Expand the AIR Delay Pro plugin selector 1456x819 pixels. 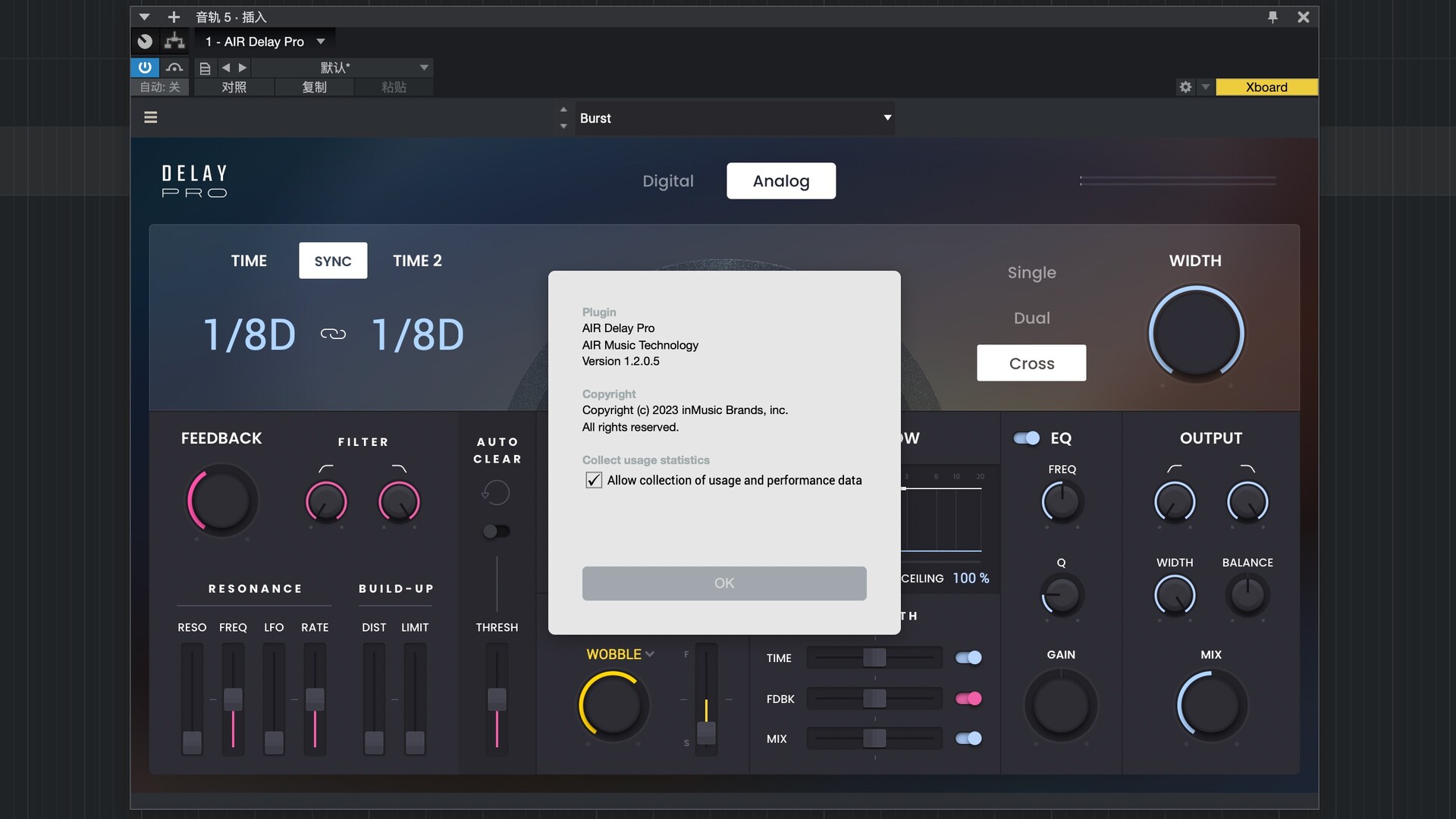coord(321,42)
